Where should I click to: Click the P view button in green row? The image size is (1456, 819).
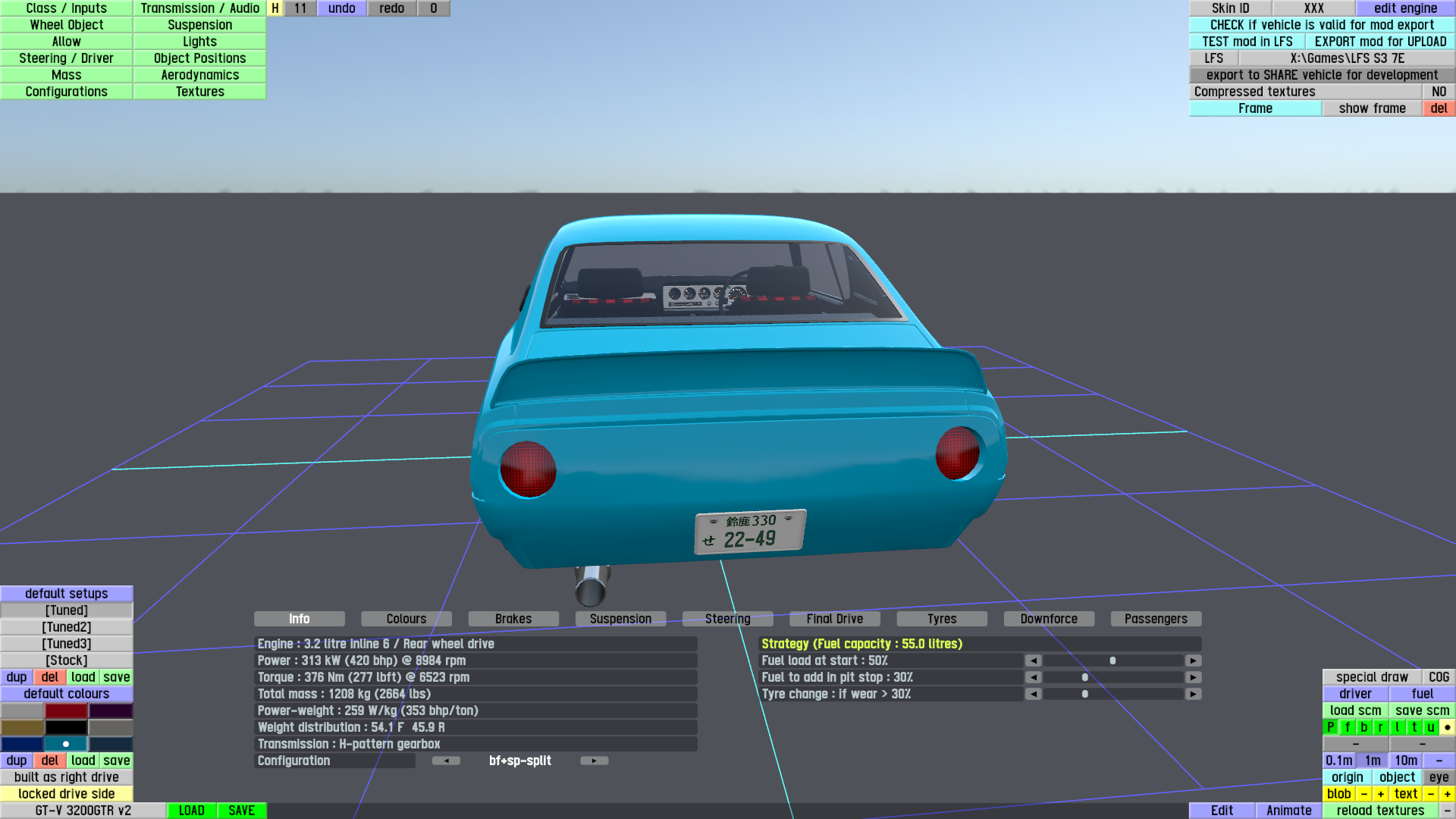(1331, 727)
